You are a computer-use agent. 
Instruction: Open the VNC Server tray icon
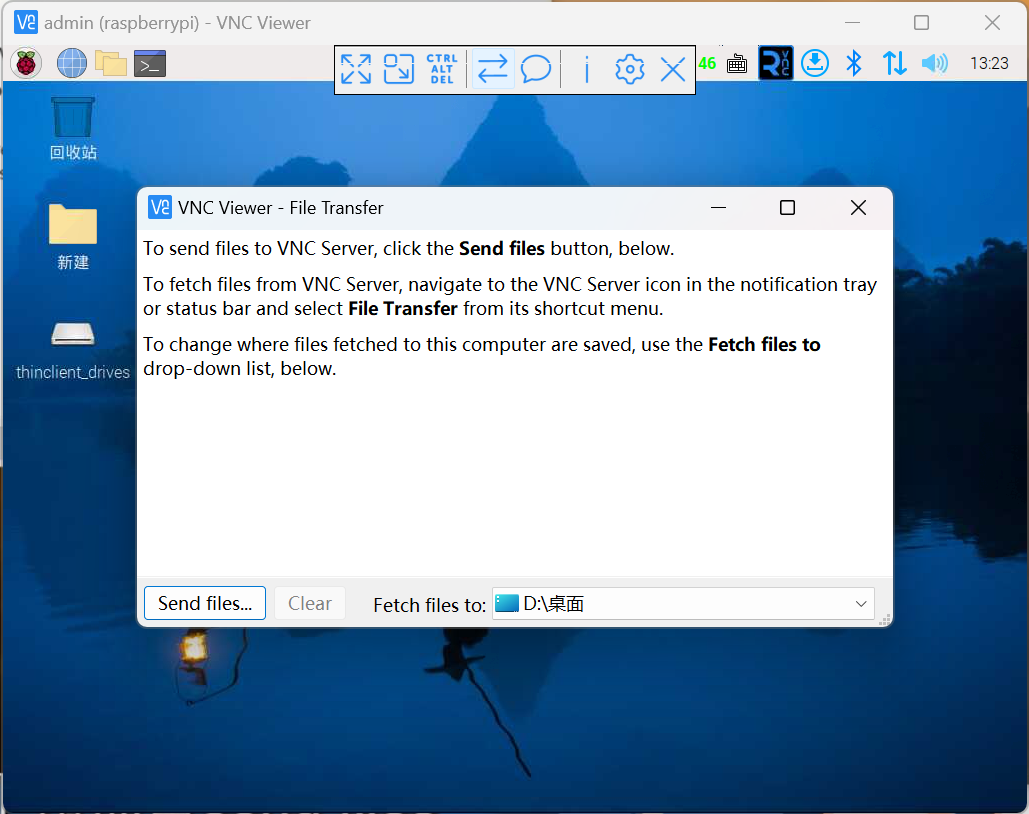(776, 63)
